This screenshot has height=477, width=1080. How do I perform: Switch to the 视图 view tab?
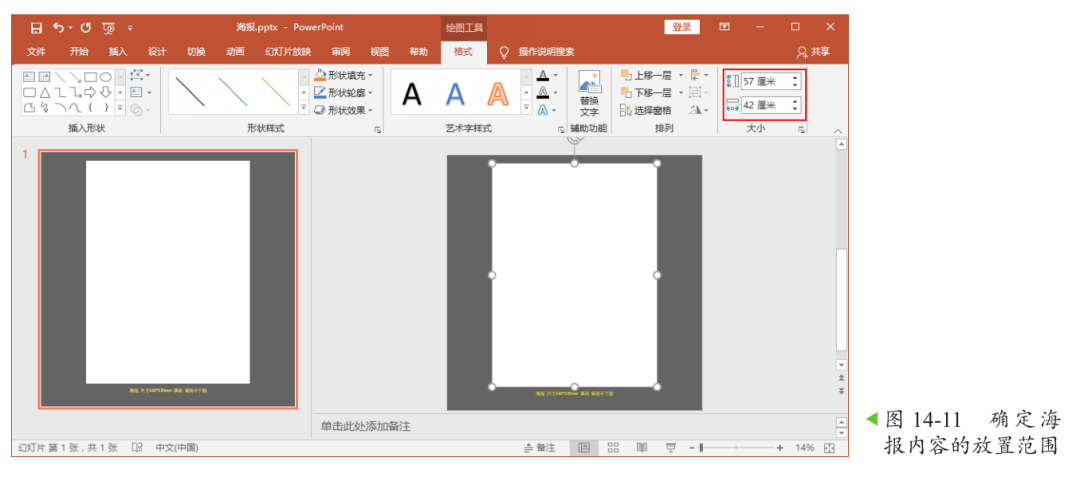pyautogui.click(x=380, y=52)
